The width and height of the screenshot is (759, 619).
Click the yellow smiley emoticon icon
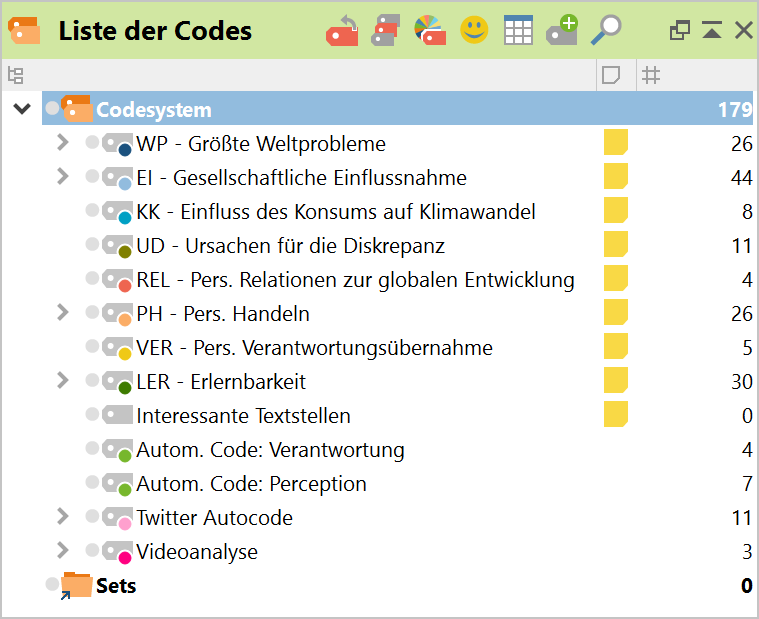(x=474, y=30)
